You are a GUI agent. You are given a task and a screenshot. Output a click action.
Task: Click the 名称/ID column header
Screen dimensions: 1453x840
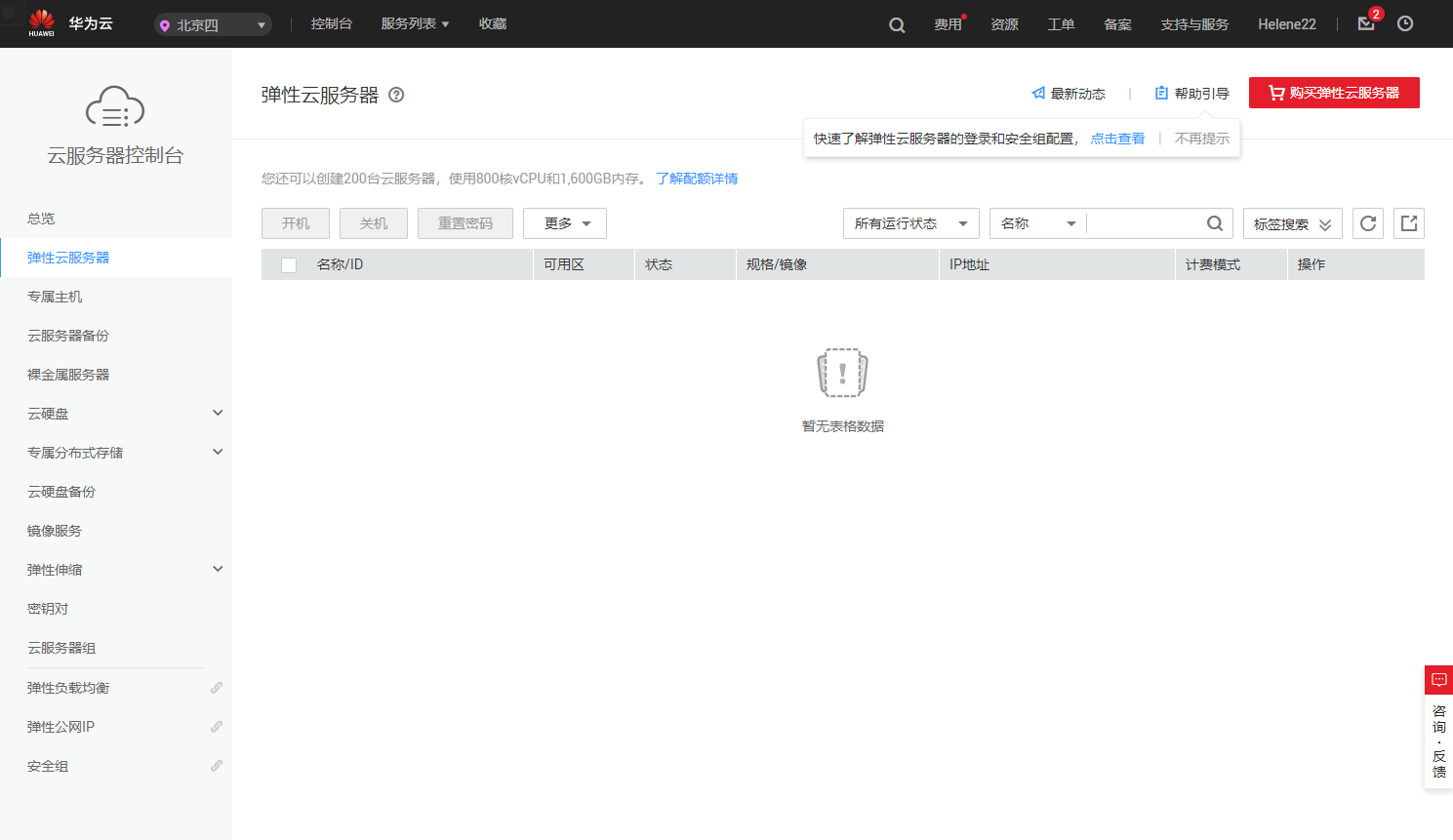[340, 264]
